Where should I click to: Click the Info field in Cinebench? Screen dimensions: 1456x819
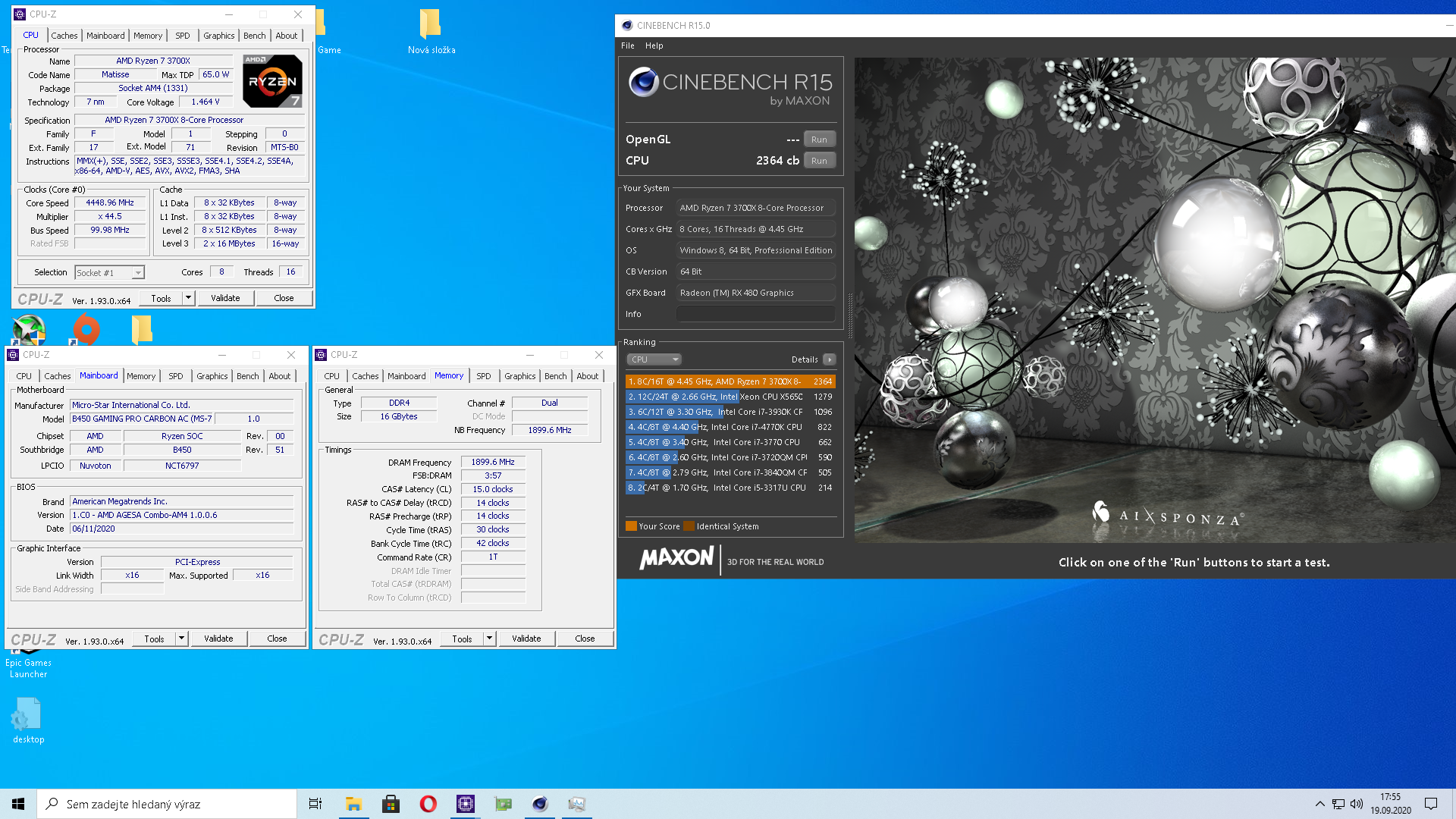[x=755, y=314]
